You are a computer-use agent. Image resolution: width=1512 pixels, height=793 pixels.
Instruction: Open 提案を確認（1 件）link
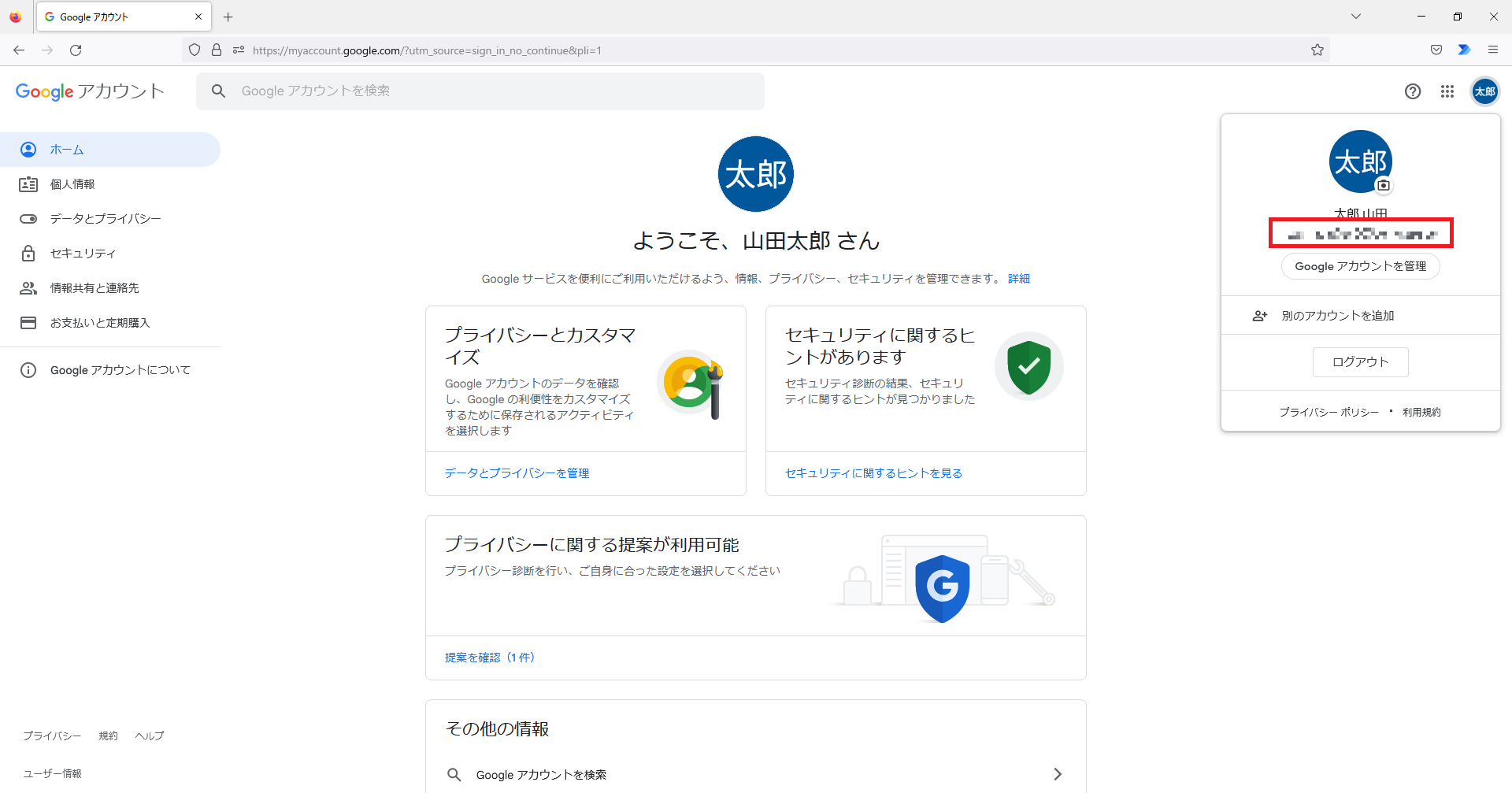click(490, 658)
